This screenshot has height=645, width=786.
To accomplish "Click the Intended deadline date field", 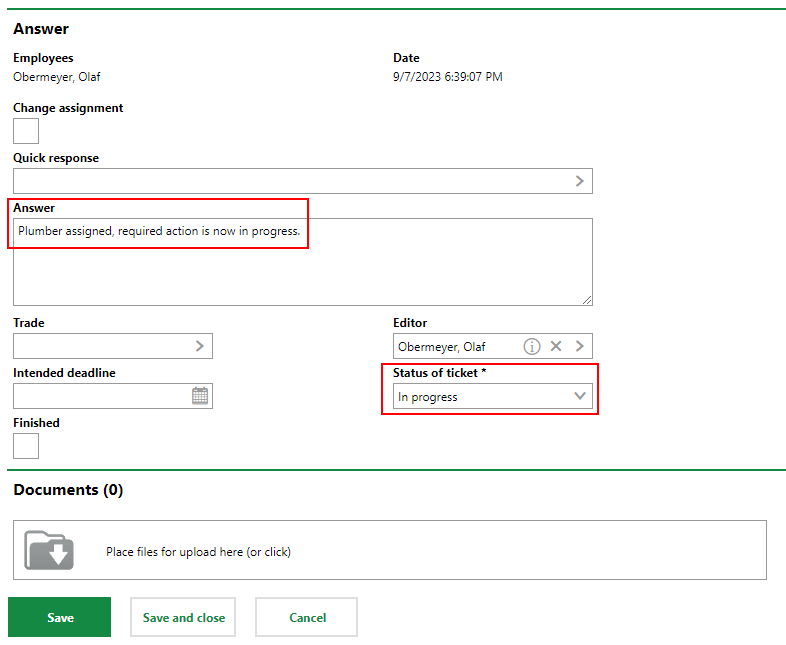I will [100, 396].
